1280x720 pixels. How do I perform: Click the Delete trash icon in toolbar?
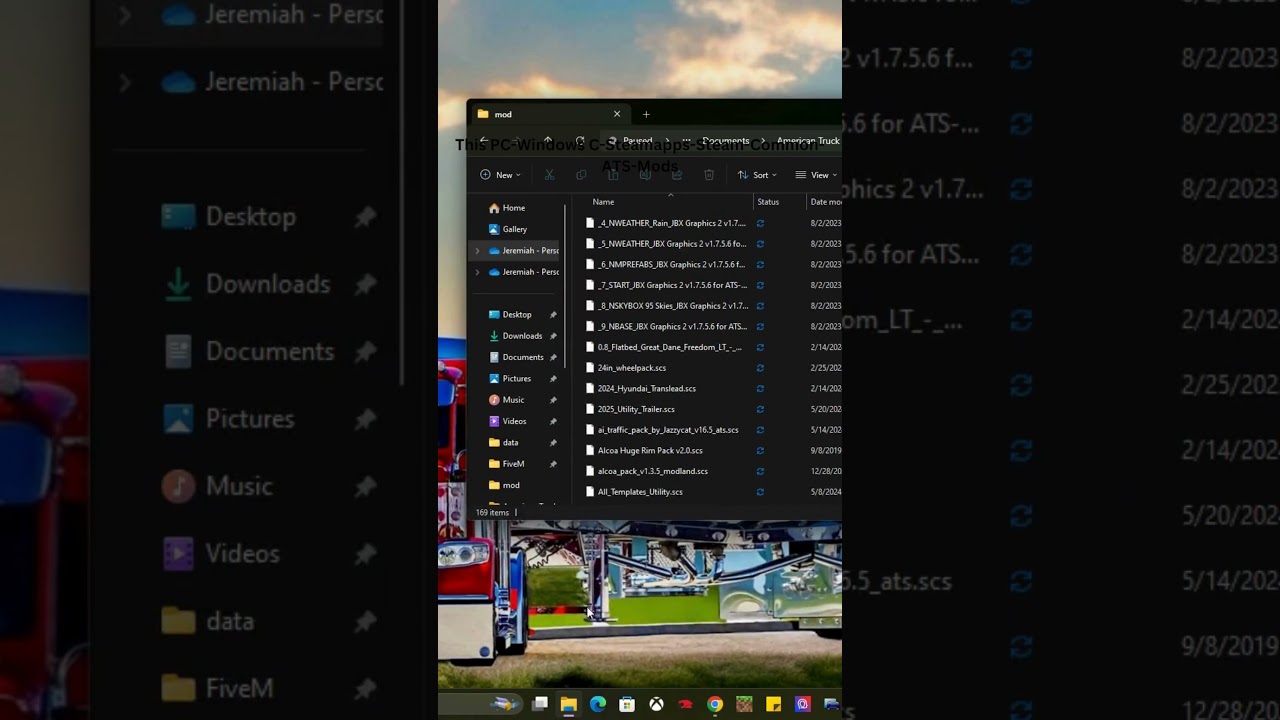click(x=709, y=175)
